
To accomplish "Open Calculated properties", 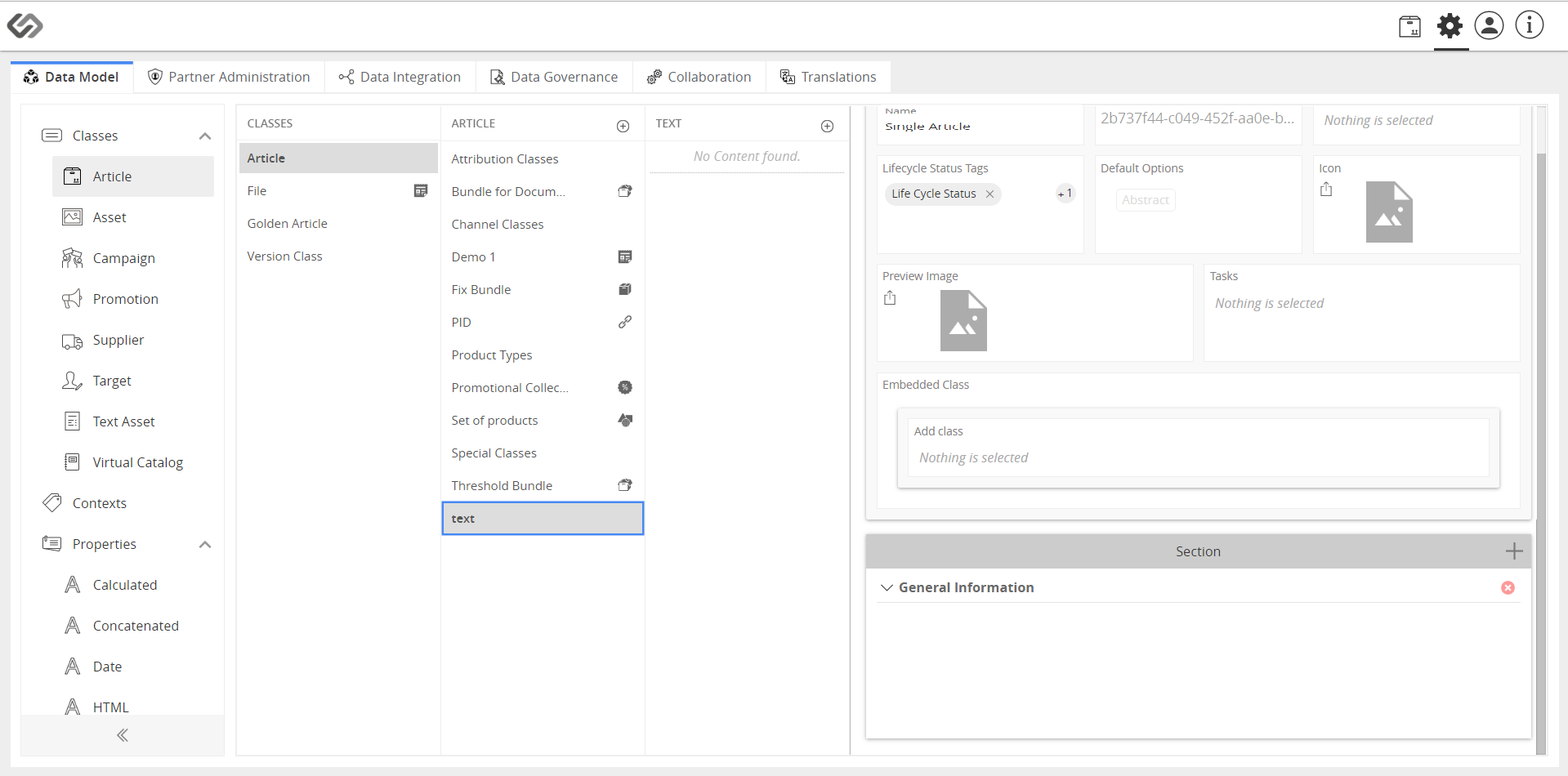I will [133, 585].
